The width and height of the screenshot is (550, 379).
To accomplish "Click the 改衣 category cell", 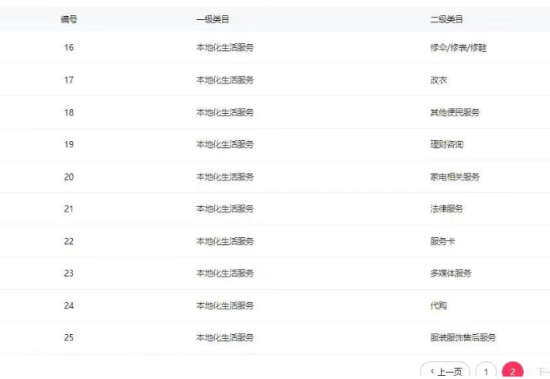I will click(x=438, y=80).
